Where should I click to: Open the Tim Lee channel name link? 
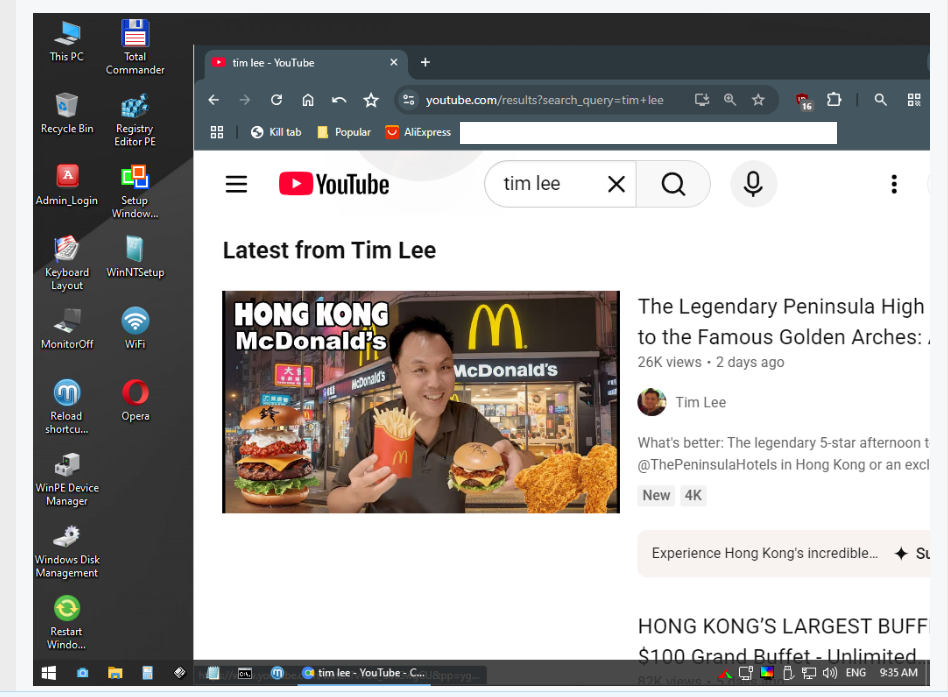[x=700, y=402]
